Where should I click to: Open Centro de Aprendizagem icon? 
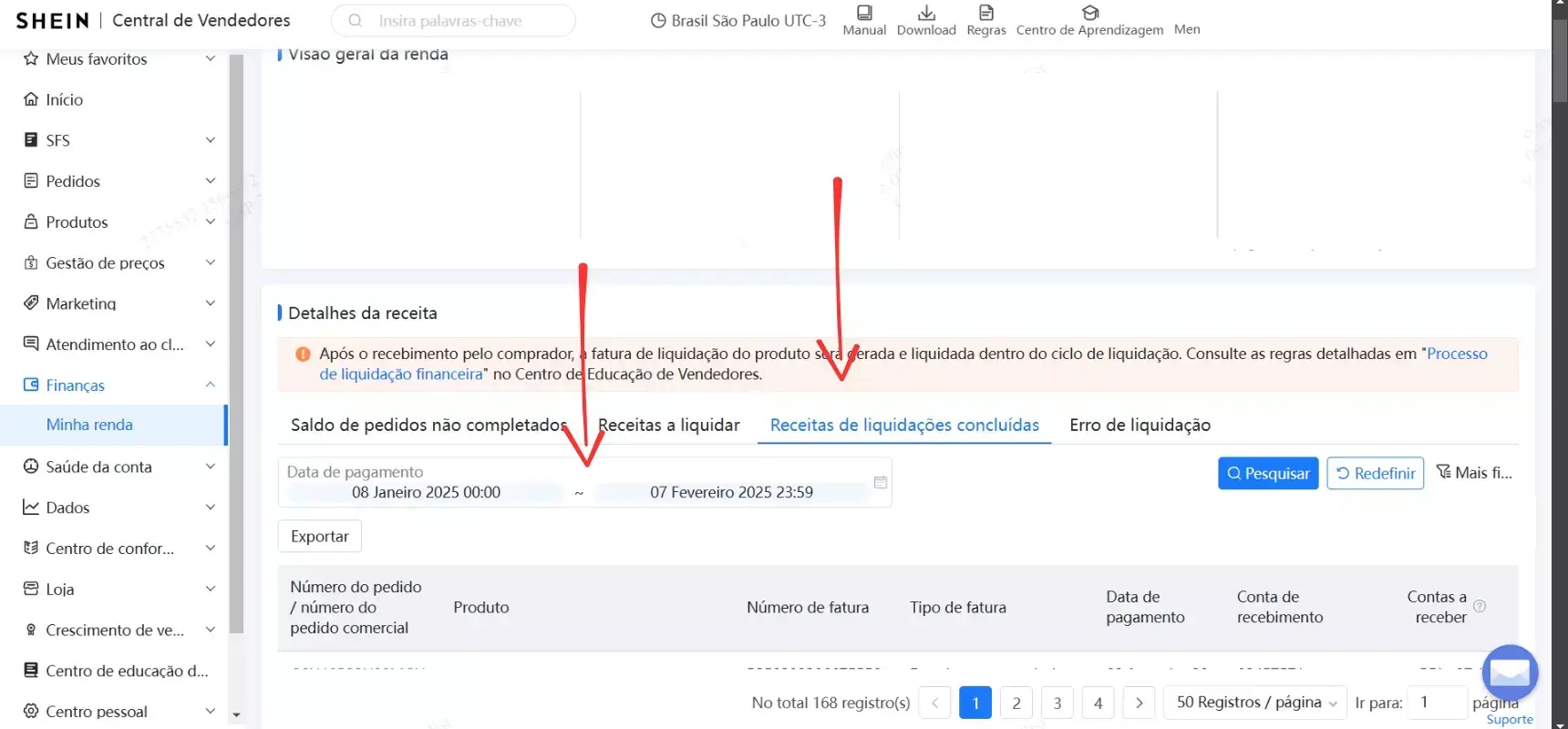[x=1089, y=13]
